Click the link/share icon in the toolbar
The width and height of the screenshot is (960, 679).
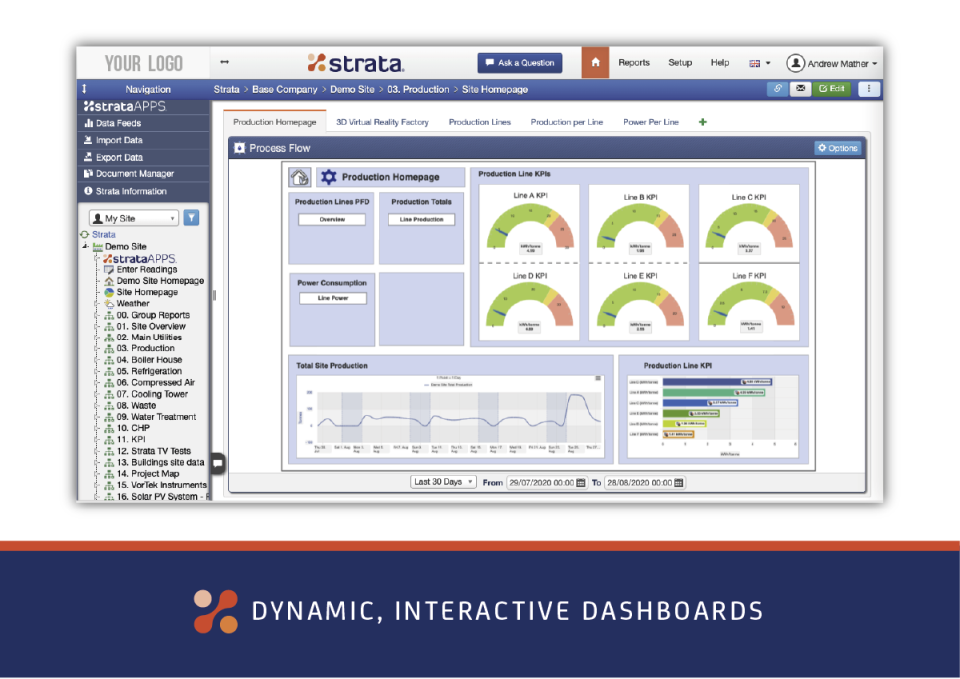777,89
